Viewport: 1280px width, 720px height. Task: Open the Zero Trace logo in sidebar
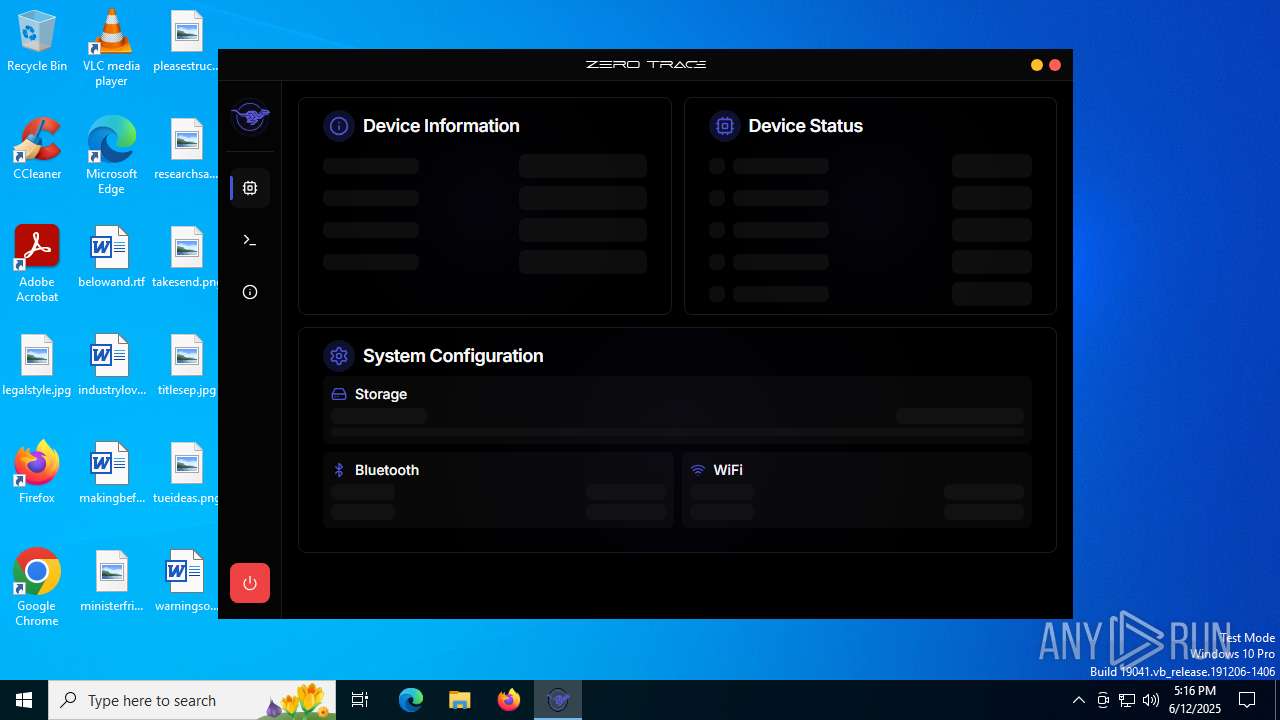click(250, 117)
